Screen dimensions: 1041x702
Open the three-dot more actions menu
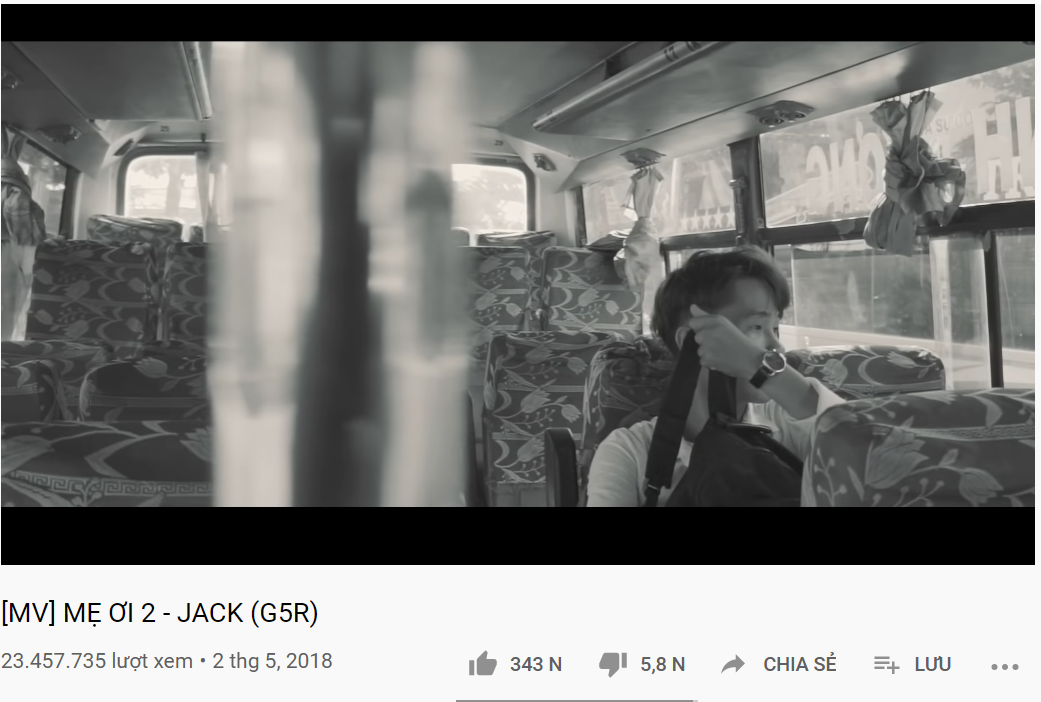(x=1004, y=666)
